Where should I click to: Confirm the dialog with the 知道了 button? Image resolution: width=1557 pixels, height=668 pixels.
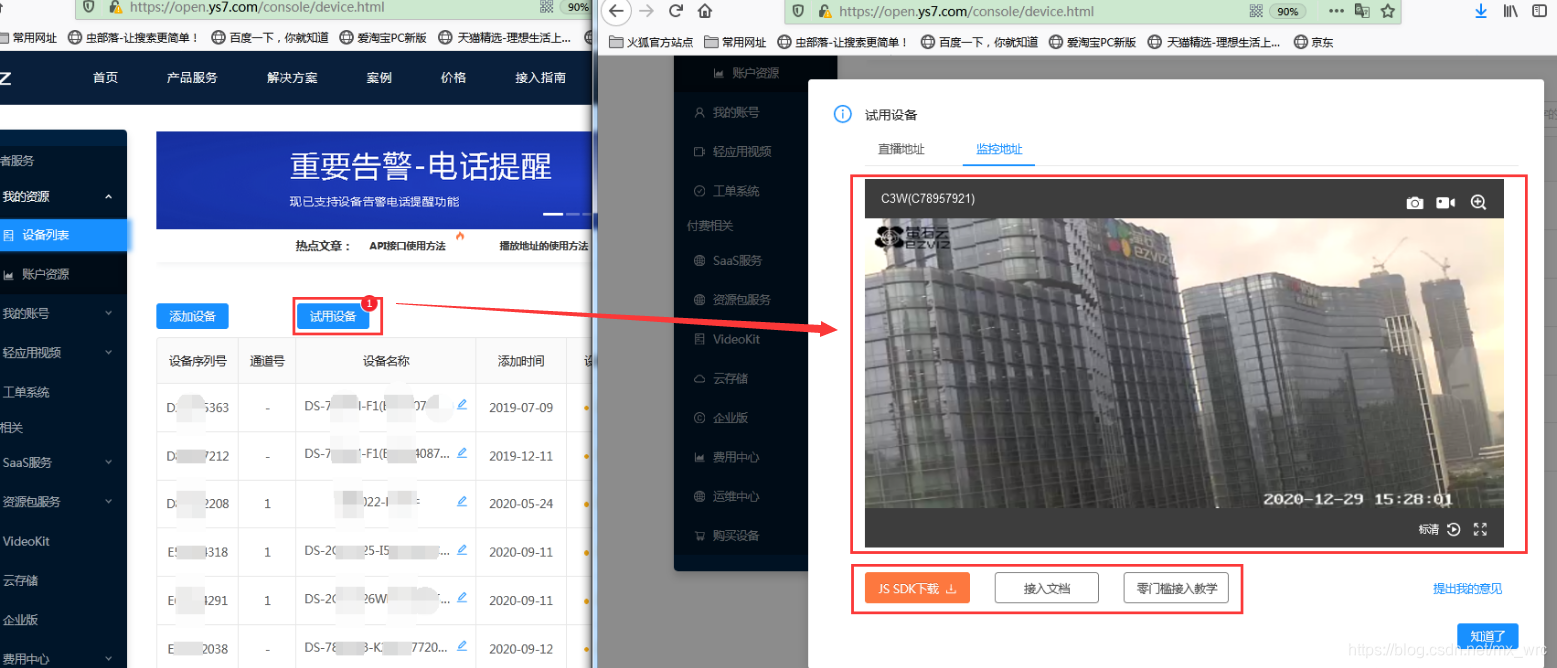coord(1487,635)
